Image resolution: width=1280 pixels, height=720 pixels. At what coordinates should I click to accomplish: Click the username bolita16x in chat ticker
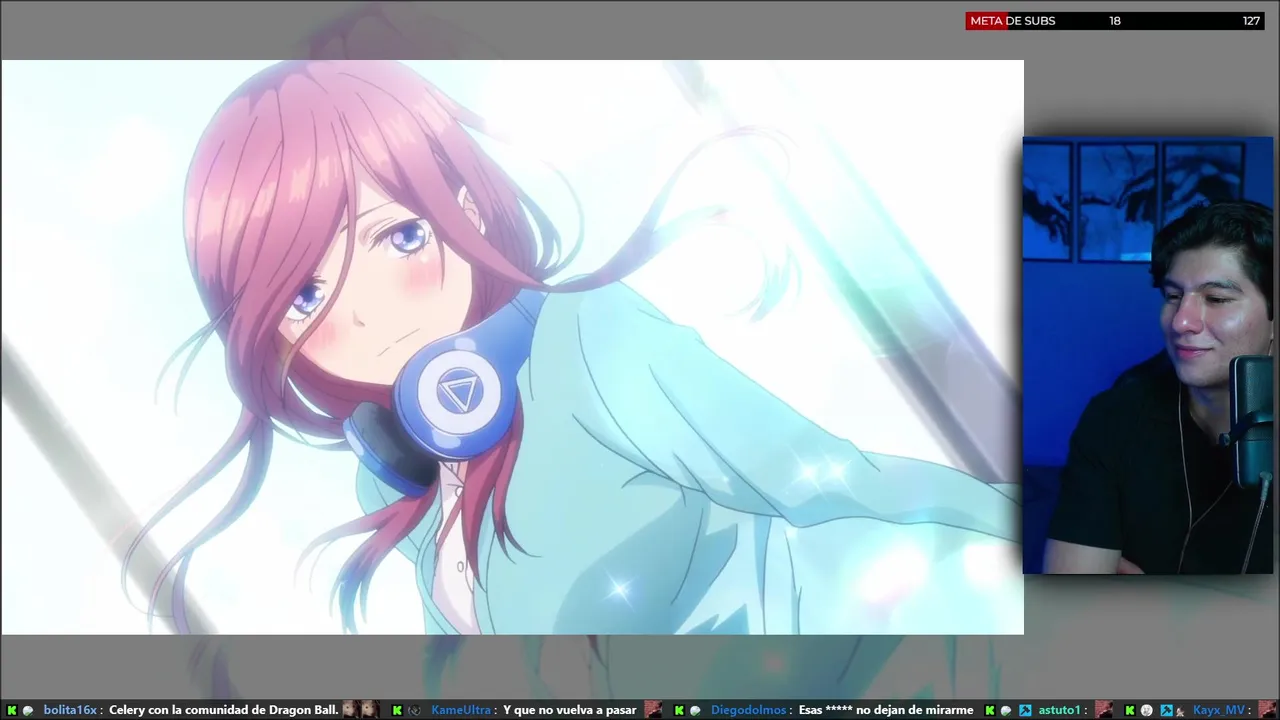coord(70,710)
